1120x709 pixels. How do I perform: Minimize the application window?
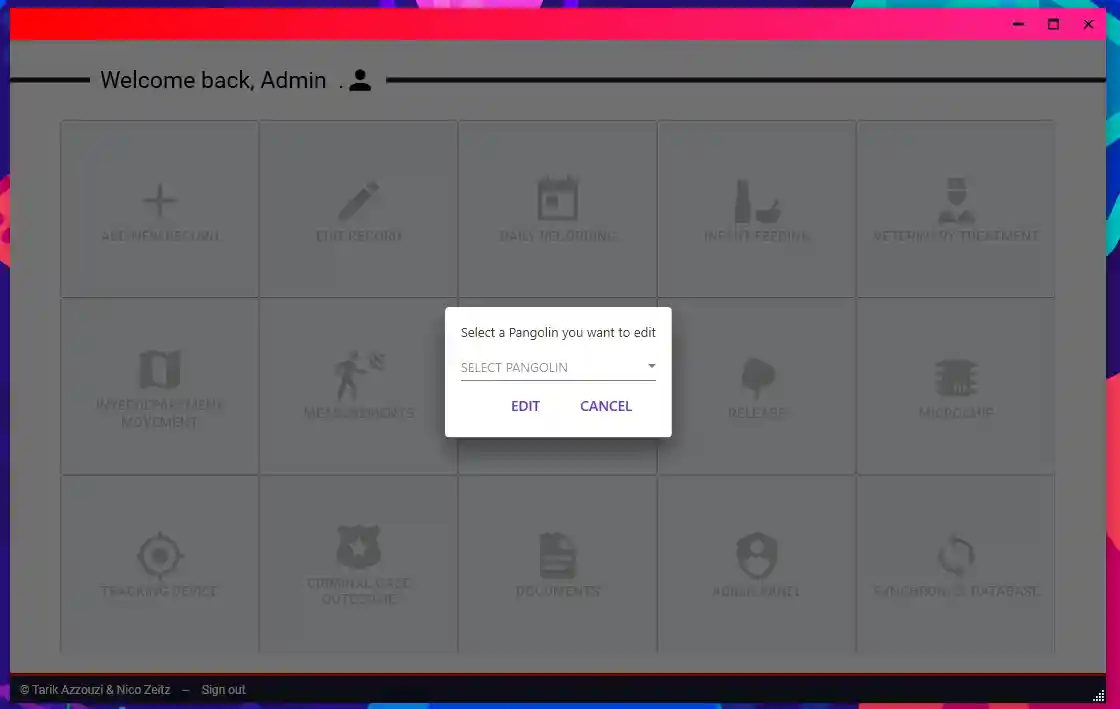(x=1019, y=24)
